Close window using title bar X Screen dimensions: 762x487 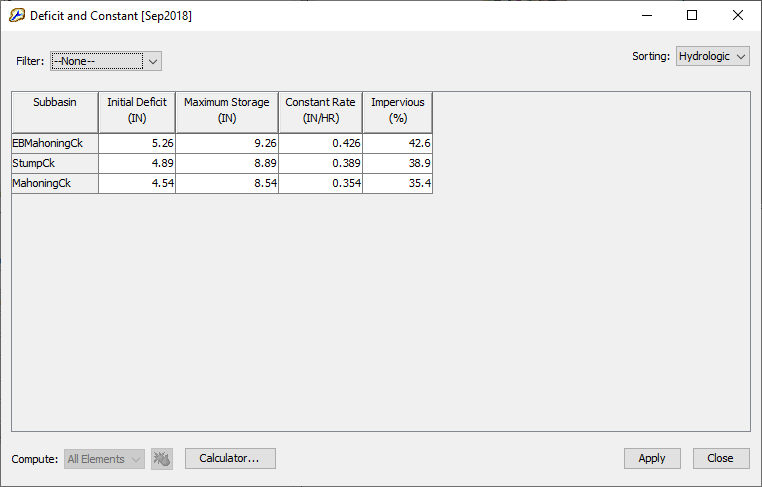[x=738, y=16]
